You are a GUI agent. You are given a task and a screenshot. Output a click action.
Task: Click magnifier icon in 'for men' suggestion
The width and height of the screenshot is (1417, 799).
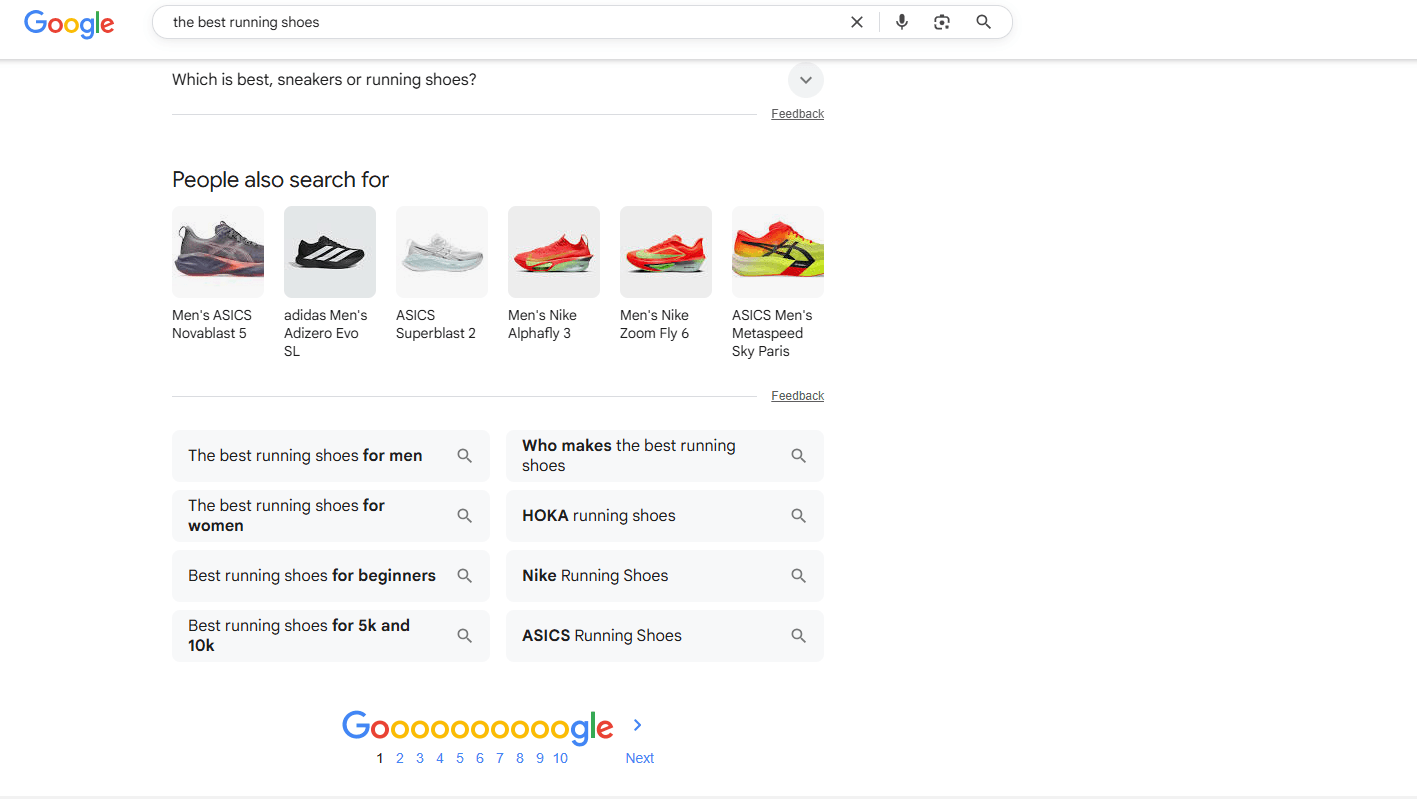(x=464, y=456)
